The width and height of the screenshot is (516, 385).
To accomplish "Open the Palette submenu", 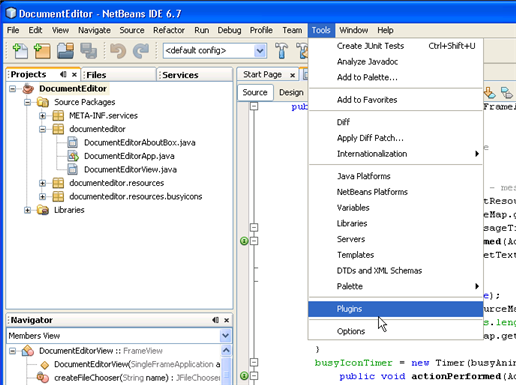I will (x=396, y=286).
